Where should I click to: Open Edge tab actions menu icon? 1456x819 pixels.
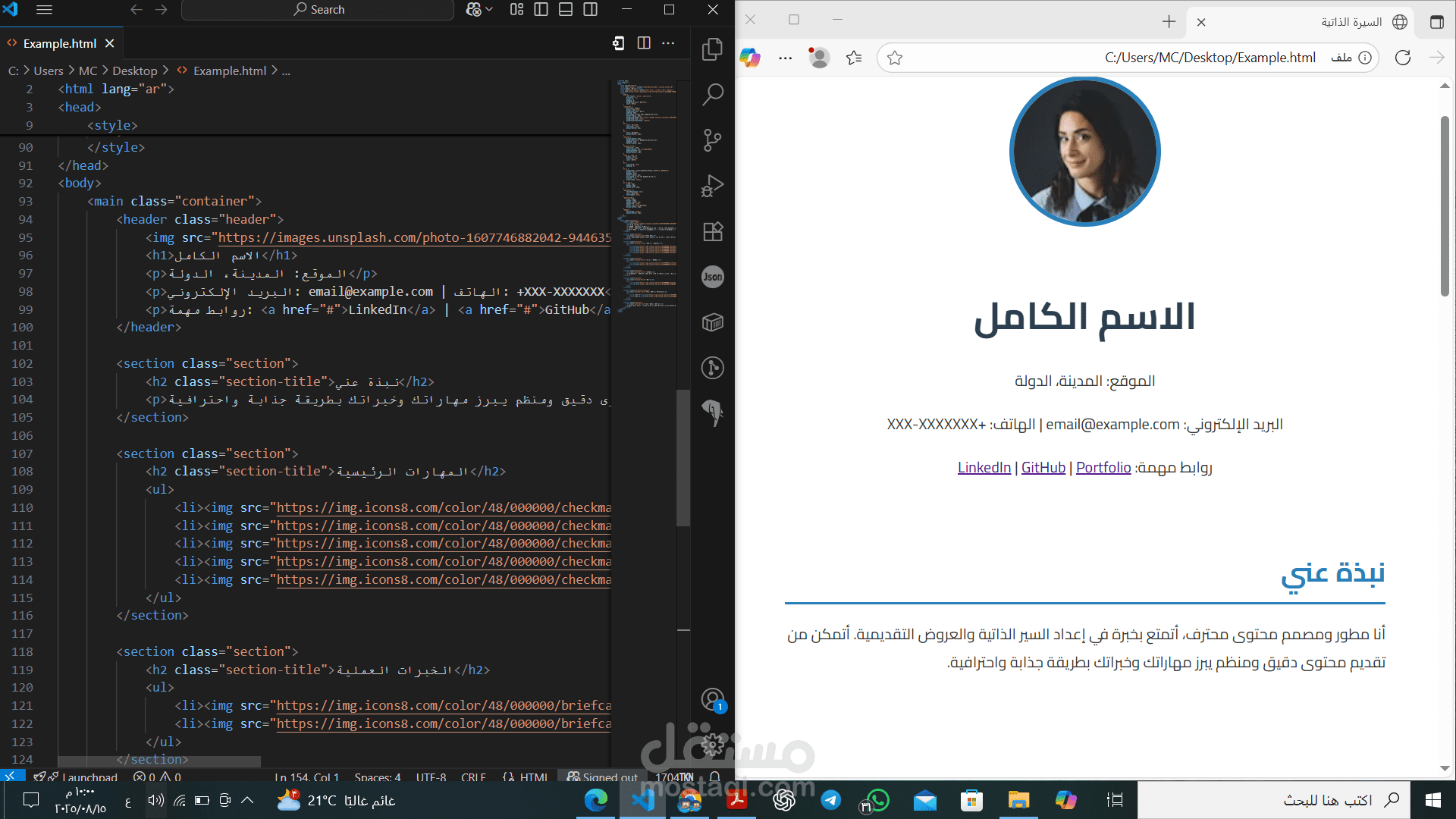click(1437, 22)
